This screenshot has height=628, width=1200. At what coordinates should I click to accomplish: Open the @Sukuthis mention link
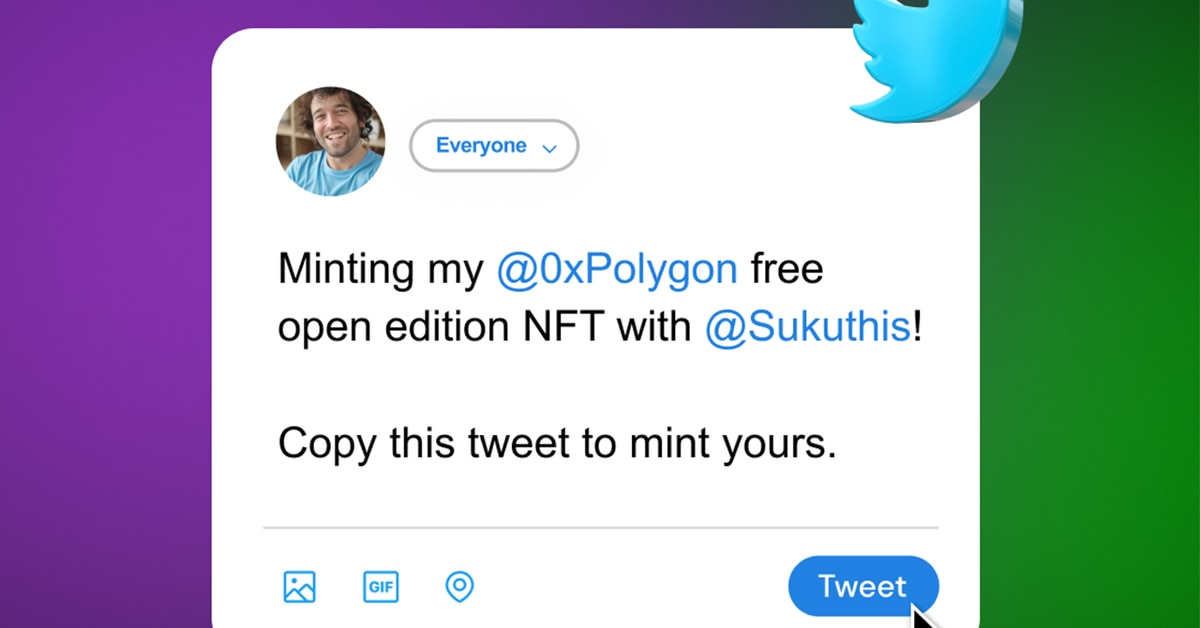click(808, 328)
